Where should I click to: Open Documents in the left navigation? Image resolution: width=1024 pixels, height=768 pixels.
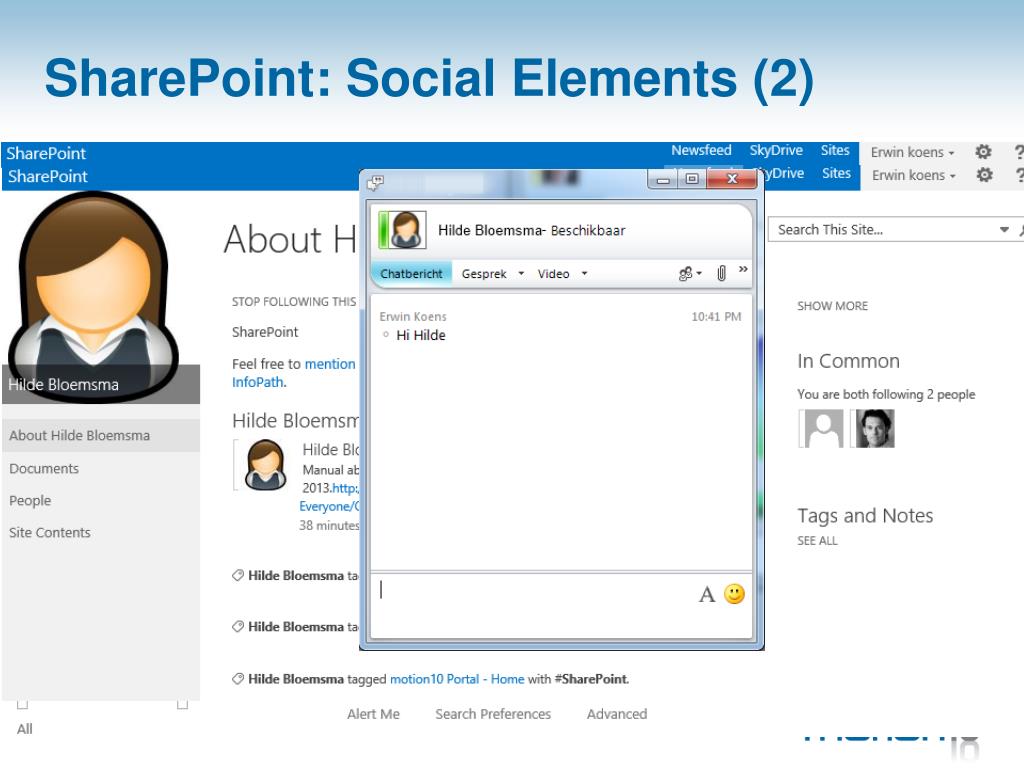pos(44,468)
